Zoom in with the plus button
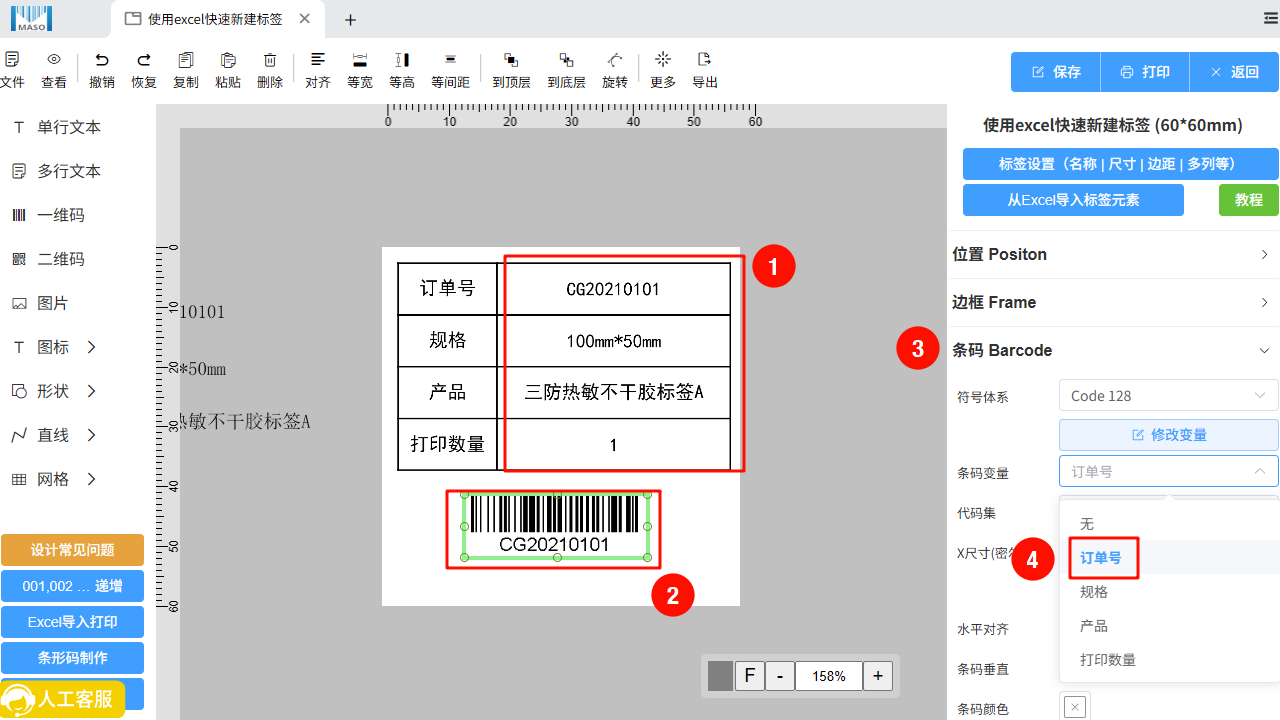The width and height of the screenshot is (1280, 720). [x=878, y=676]
